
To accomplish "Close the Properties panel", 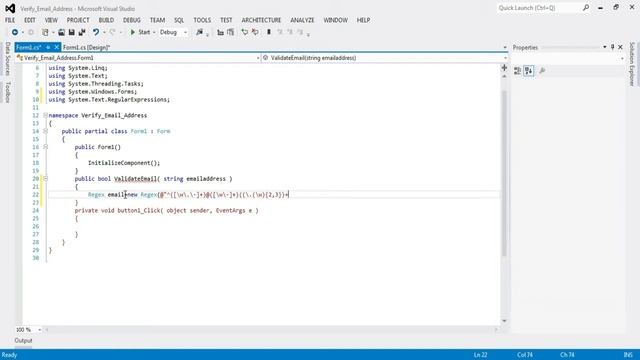I will click(x=620, y=47).
